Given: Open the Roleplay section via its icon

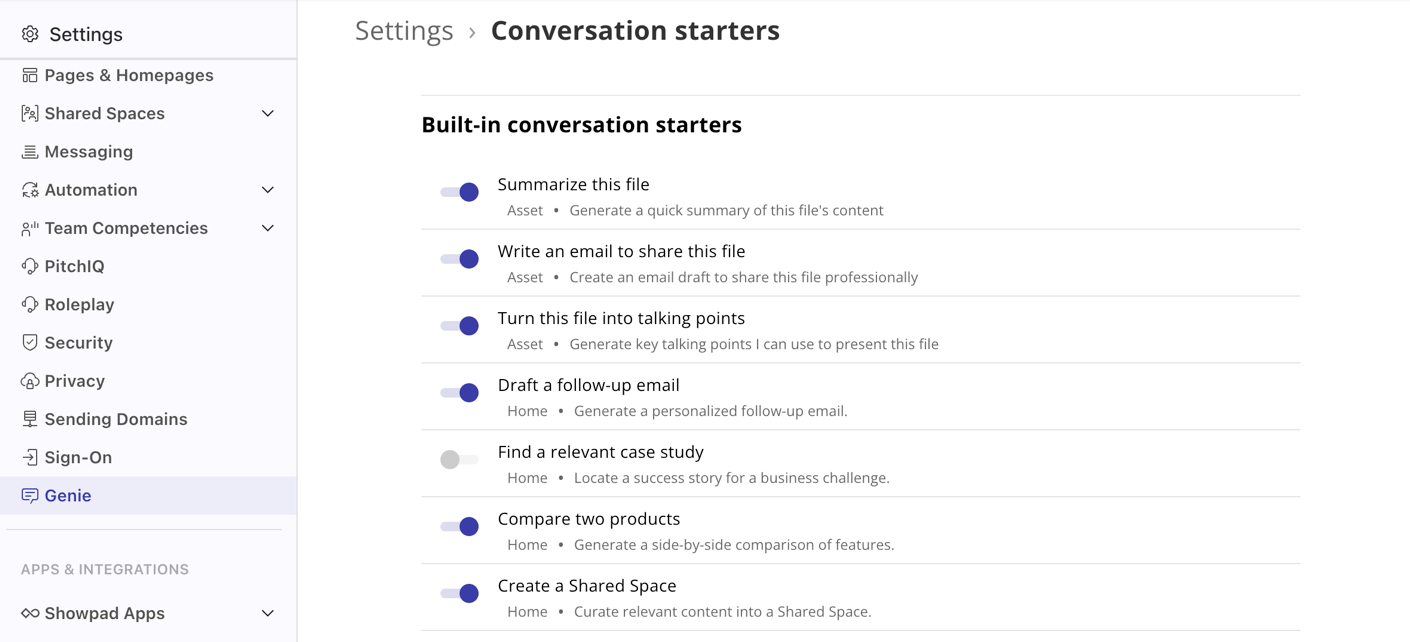Looking at the screenshot, I should pos(27,304).
